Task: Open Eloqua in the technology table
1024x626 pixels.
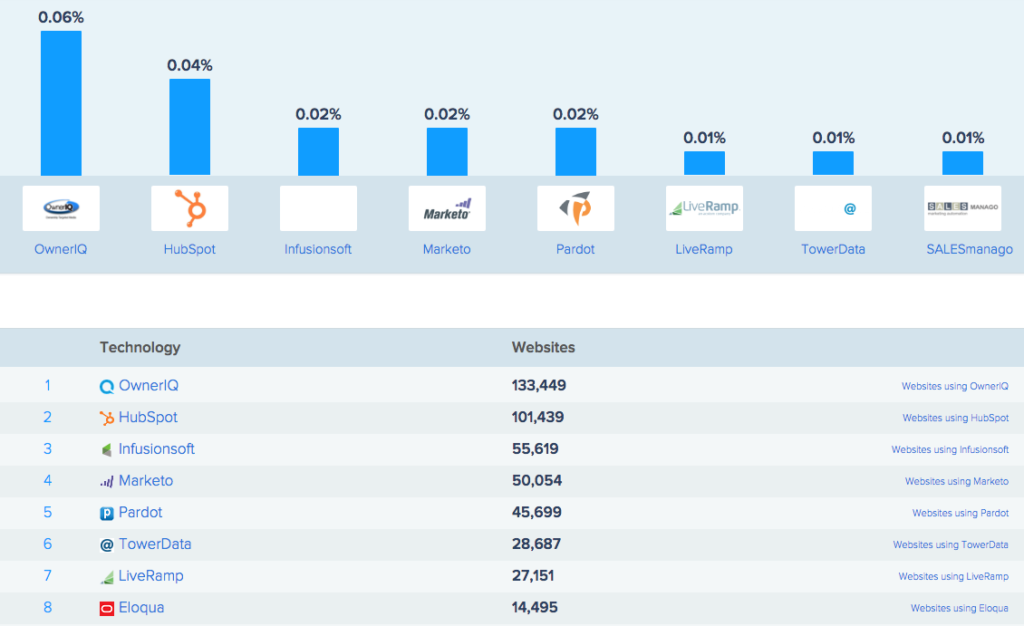Action: click(x=141, y=608)
